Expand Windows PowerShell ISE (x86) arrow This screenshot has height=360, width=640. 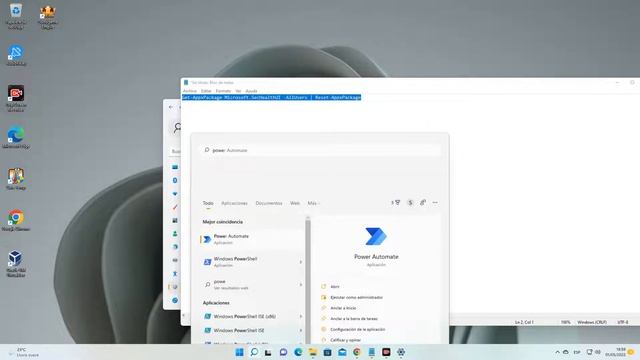[x=301, y=316]
